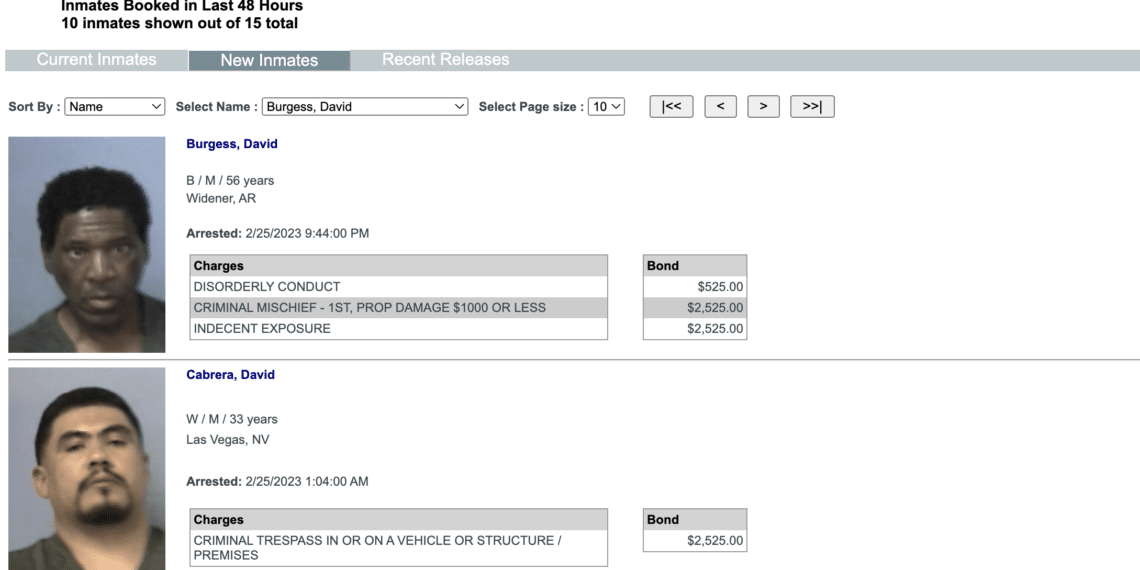
Task: Go to previous page with < button
Action: (720, 106)
